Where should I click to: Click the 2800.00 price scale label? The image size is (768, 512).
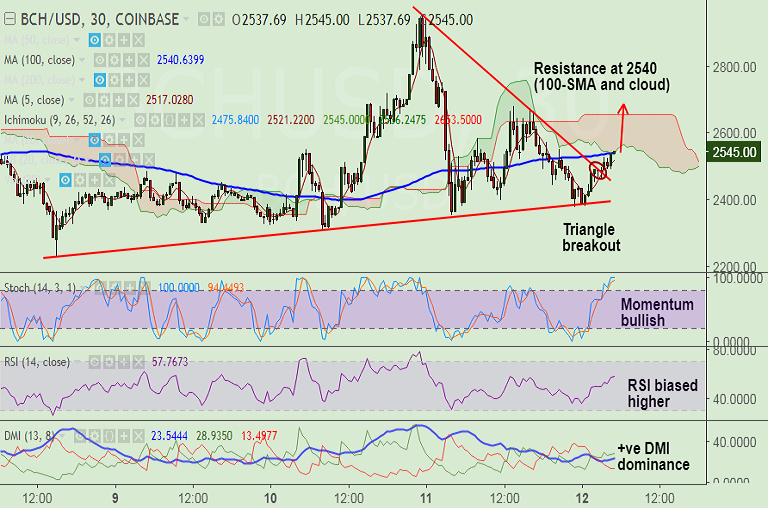[735, 67]
